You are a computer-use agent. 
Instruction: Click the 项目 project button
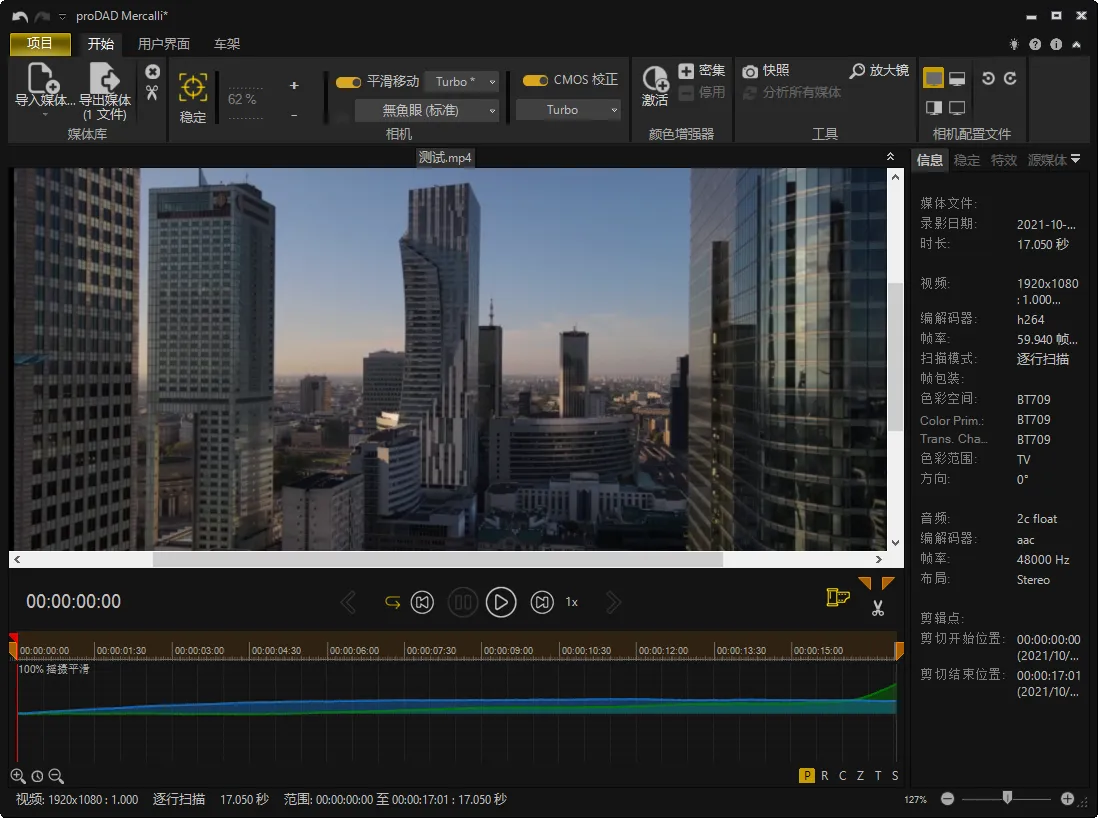40,44
